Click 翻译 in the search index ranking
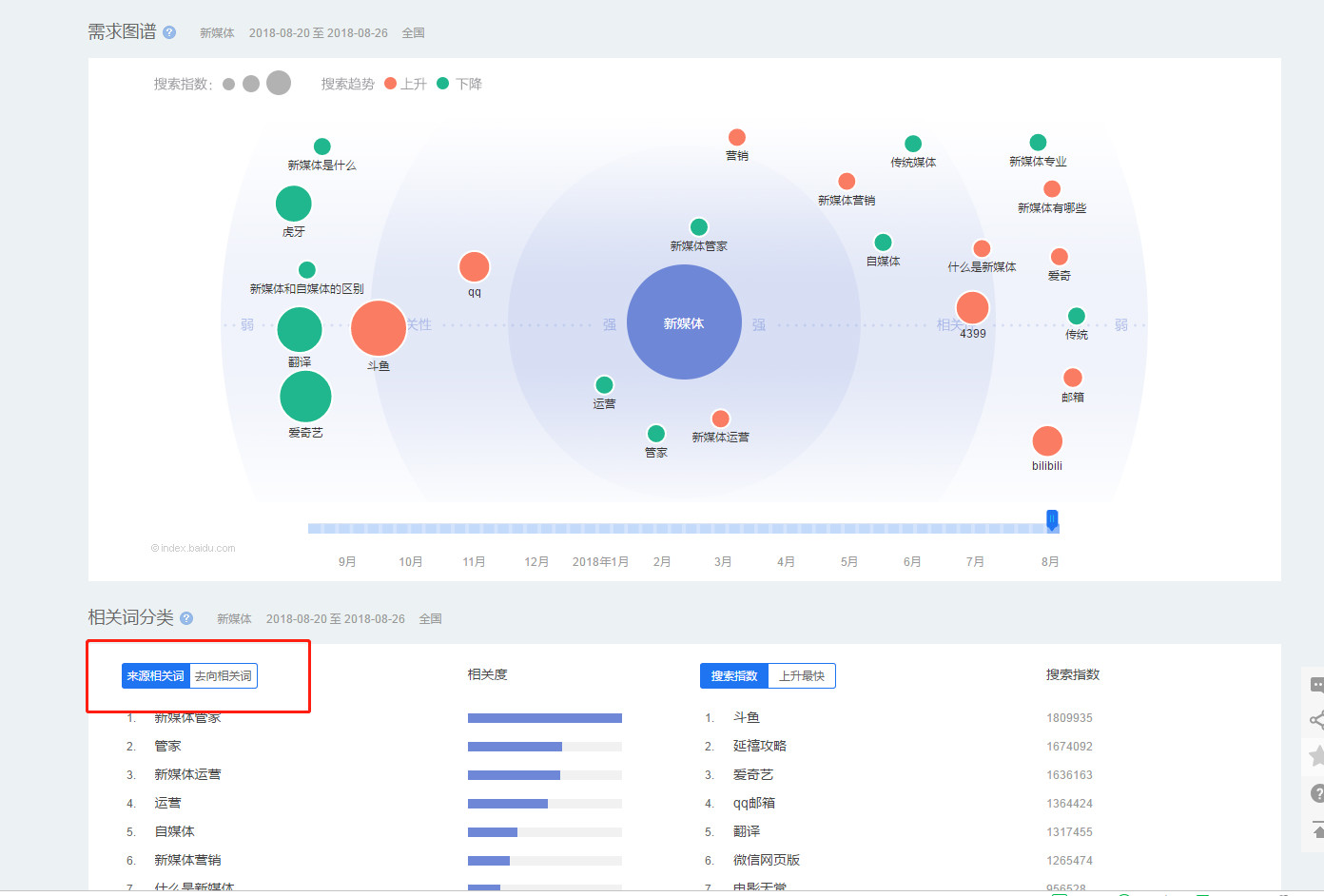 747,832
